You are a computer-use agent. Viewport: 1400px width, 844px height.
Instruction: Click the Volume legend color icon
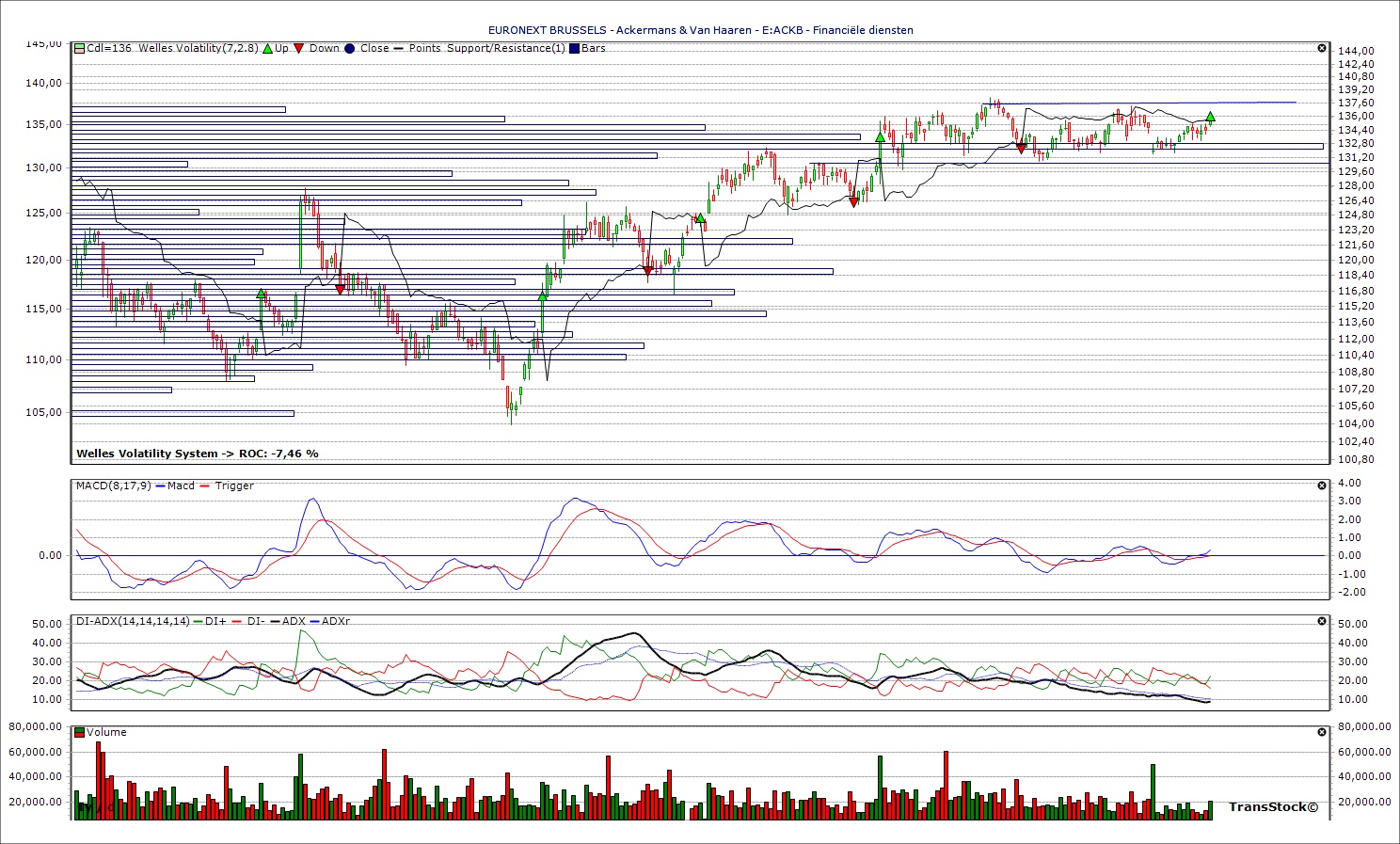(80, 732)
